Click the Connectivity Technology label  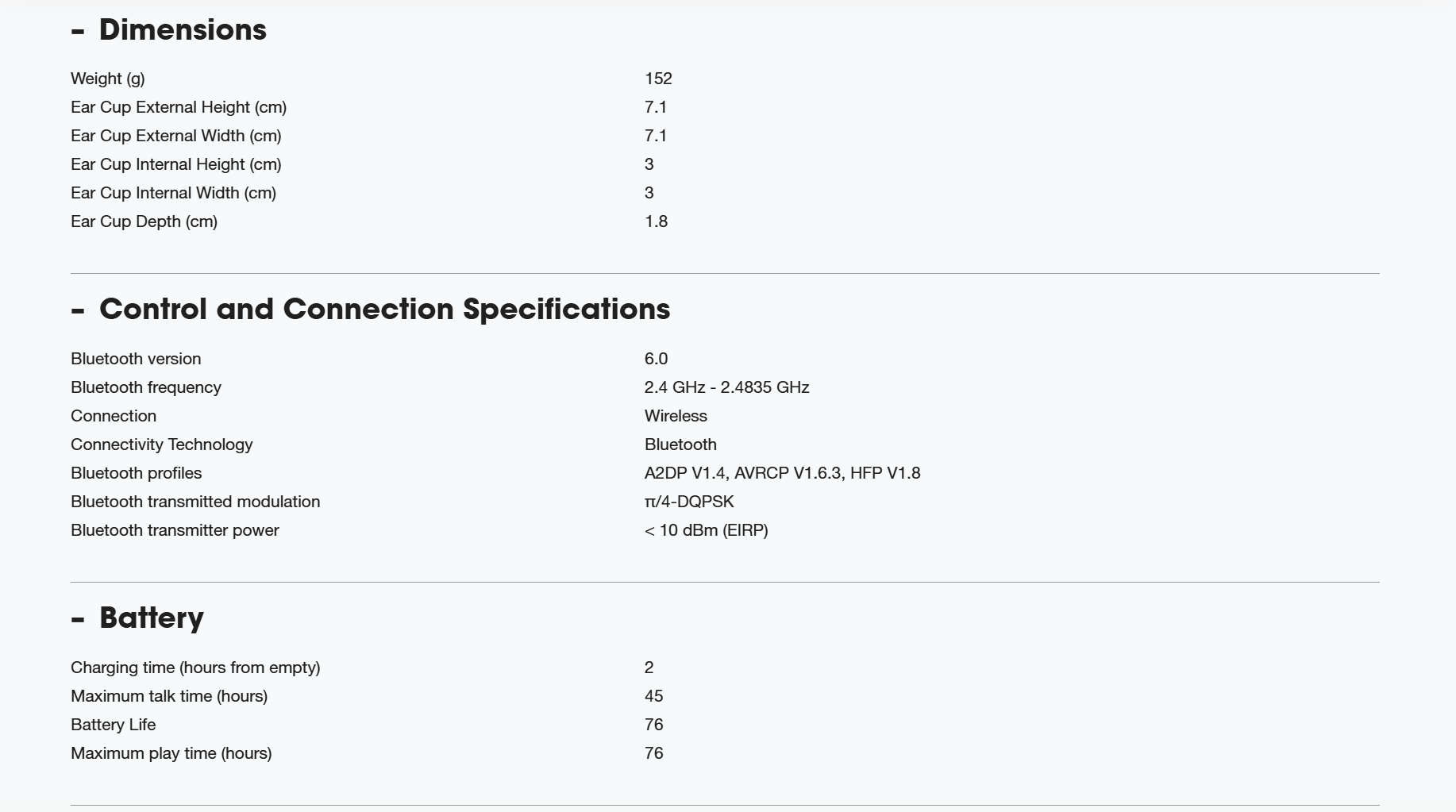pos(161,444)
